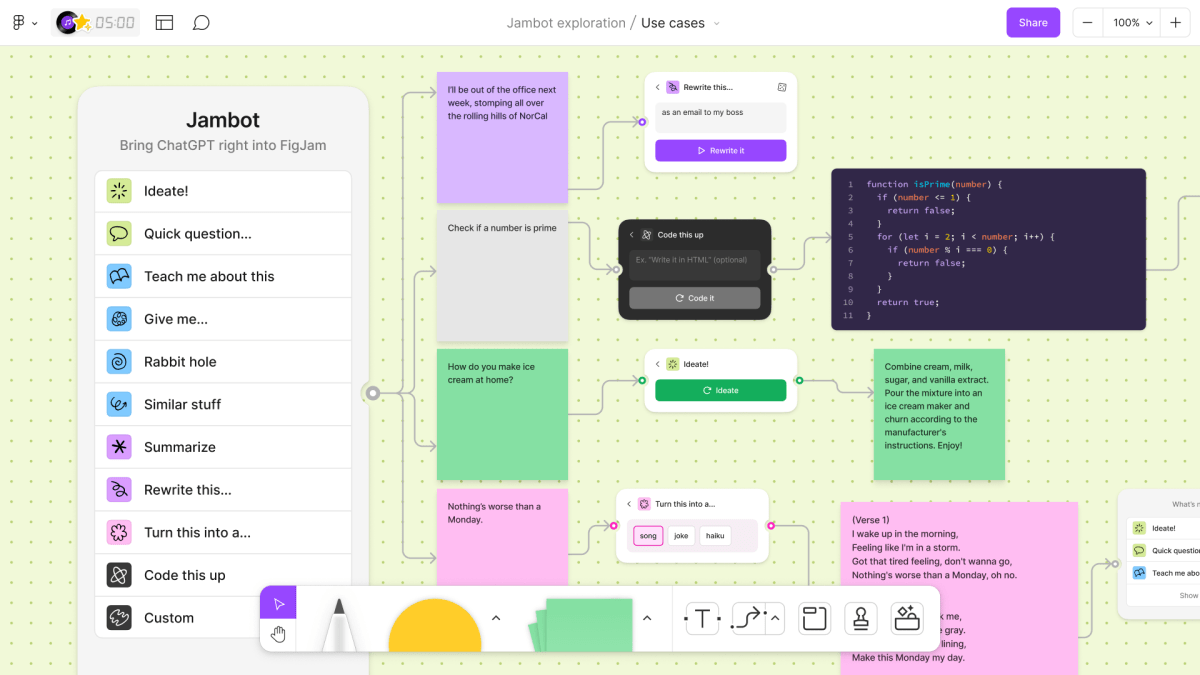Click the purple Share button

tap(1033, 22)
